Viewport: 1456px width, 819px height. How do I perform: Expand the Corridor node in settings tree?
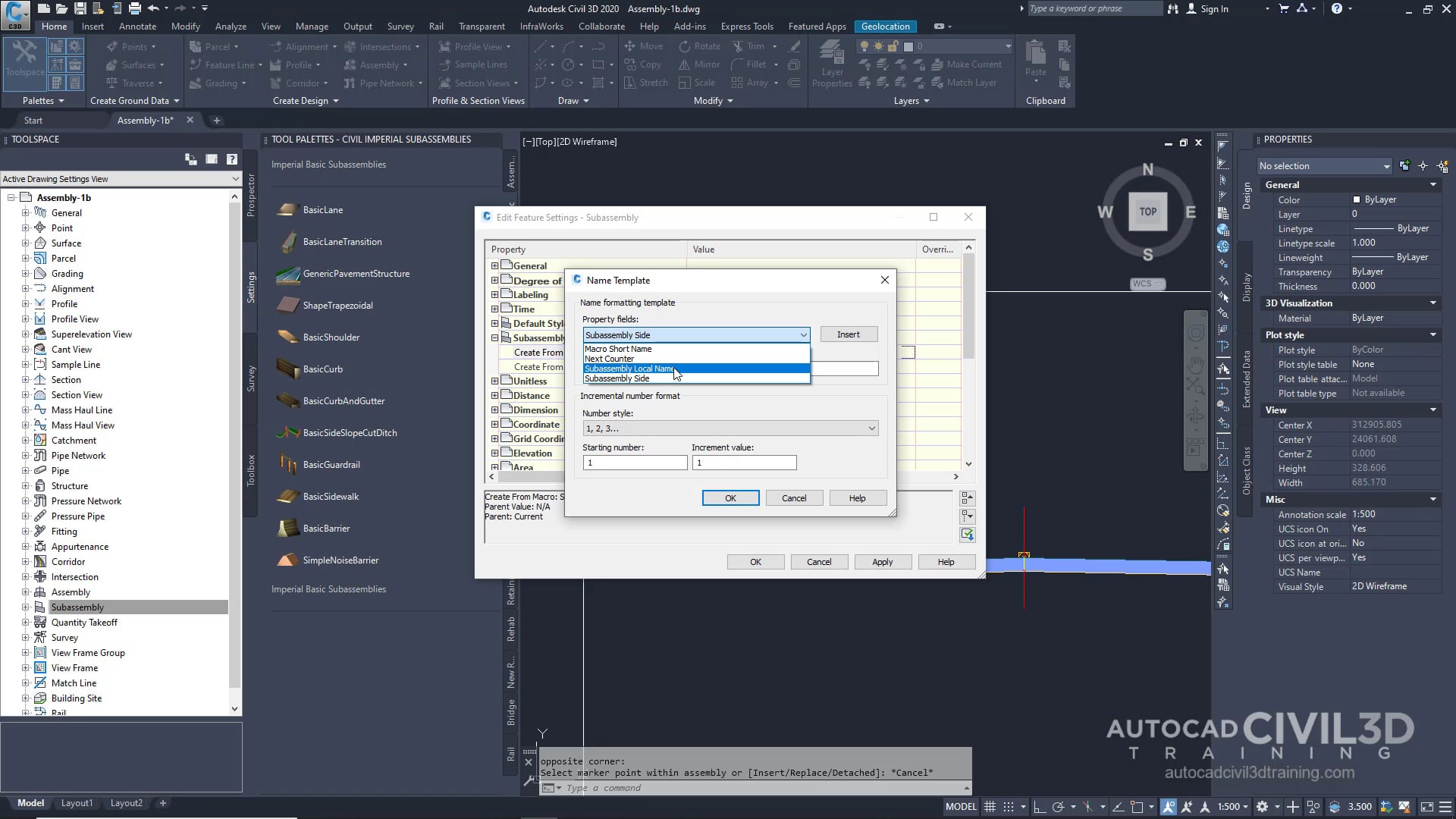pos(25,562)
